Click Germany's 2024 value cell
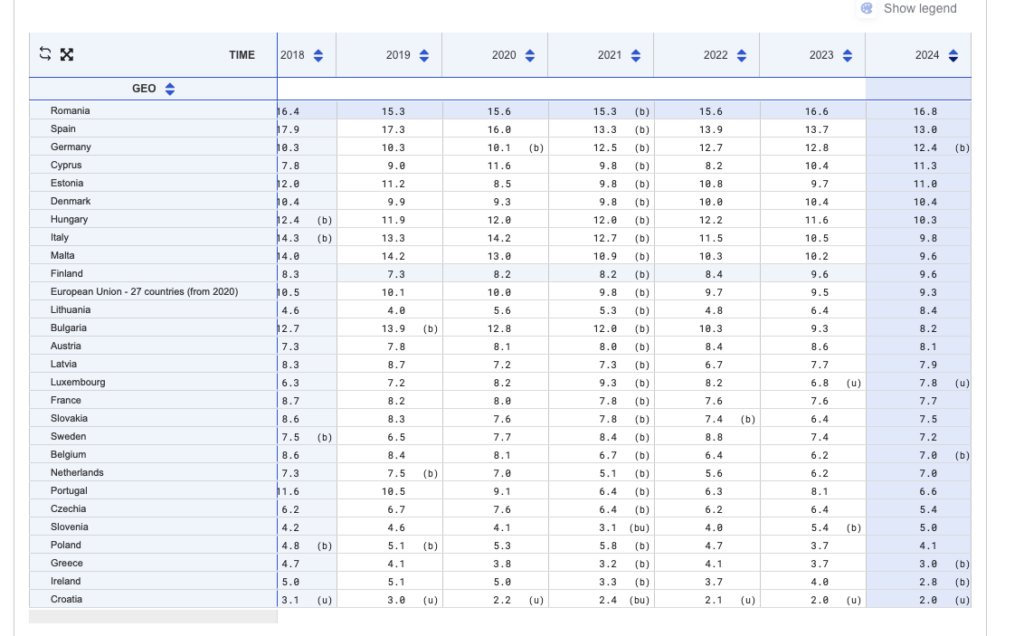The image size is (1024, 636). point(927,148)
